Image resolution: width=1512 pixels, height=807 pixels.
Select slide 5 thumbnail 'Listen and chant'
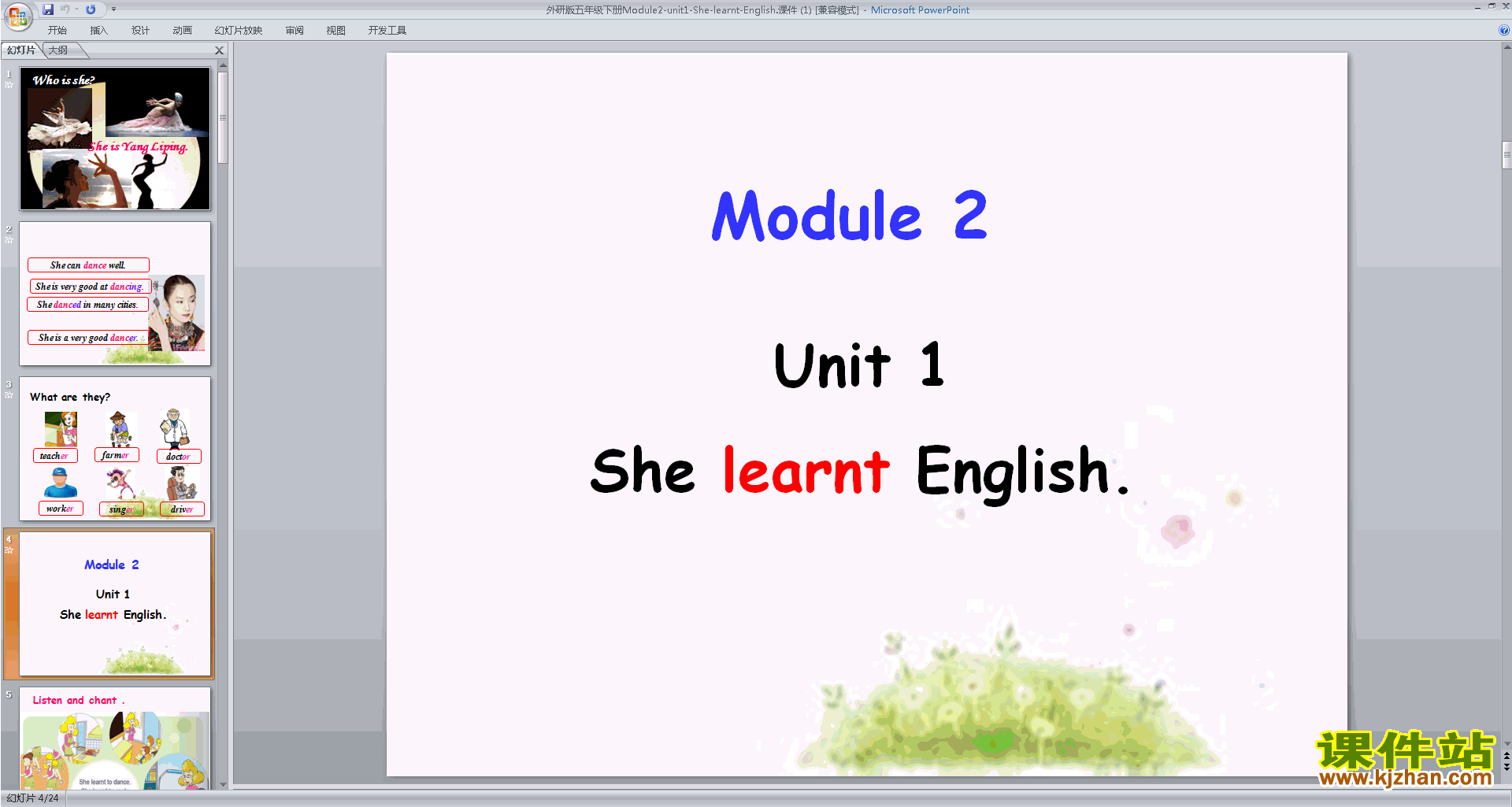(x=115, y=739)
